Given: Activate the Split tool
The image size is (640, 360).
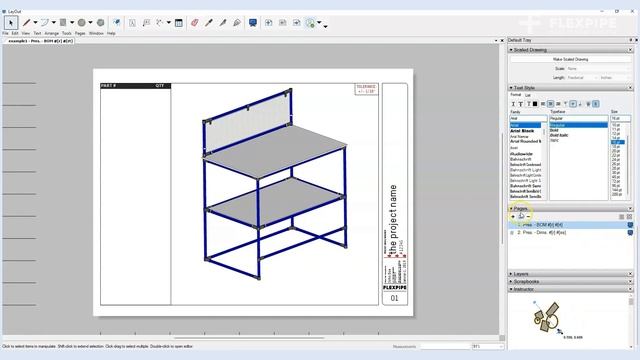Looking at the screenshot, I should [223, 23].
